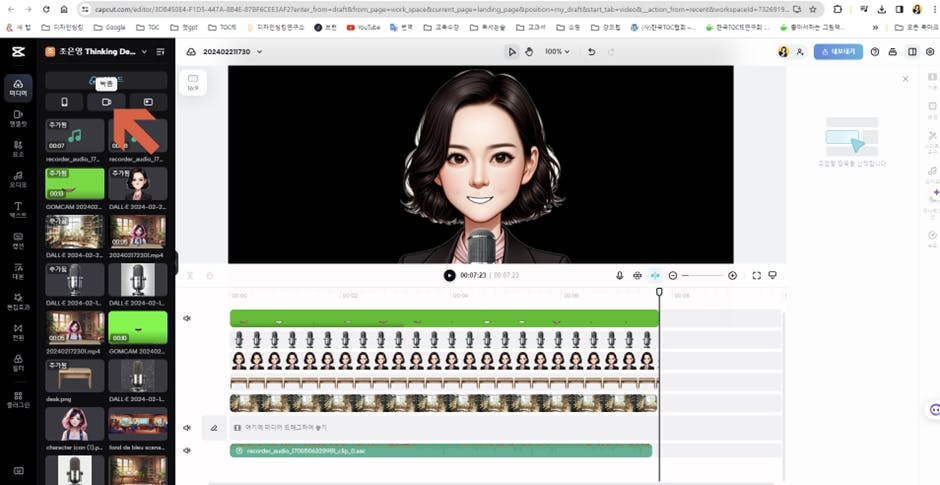Click timeline zoom in plus button
940x485 pixels.
pos(732,276)
